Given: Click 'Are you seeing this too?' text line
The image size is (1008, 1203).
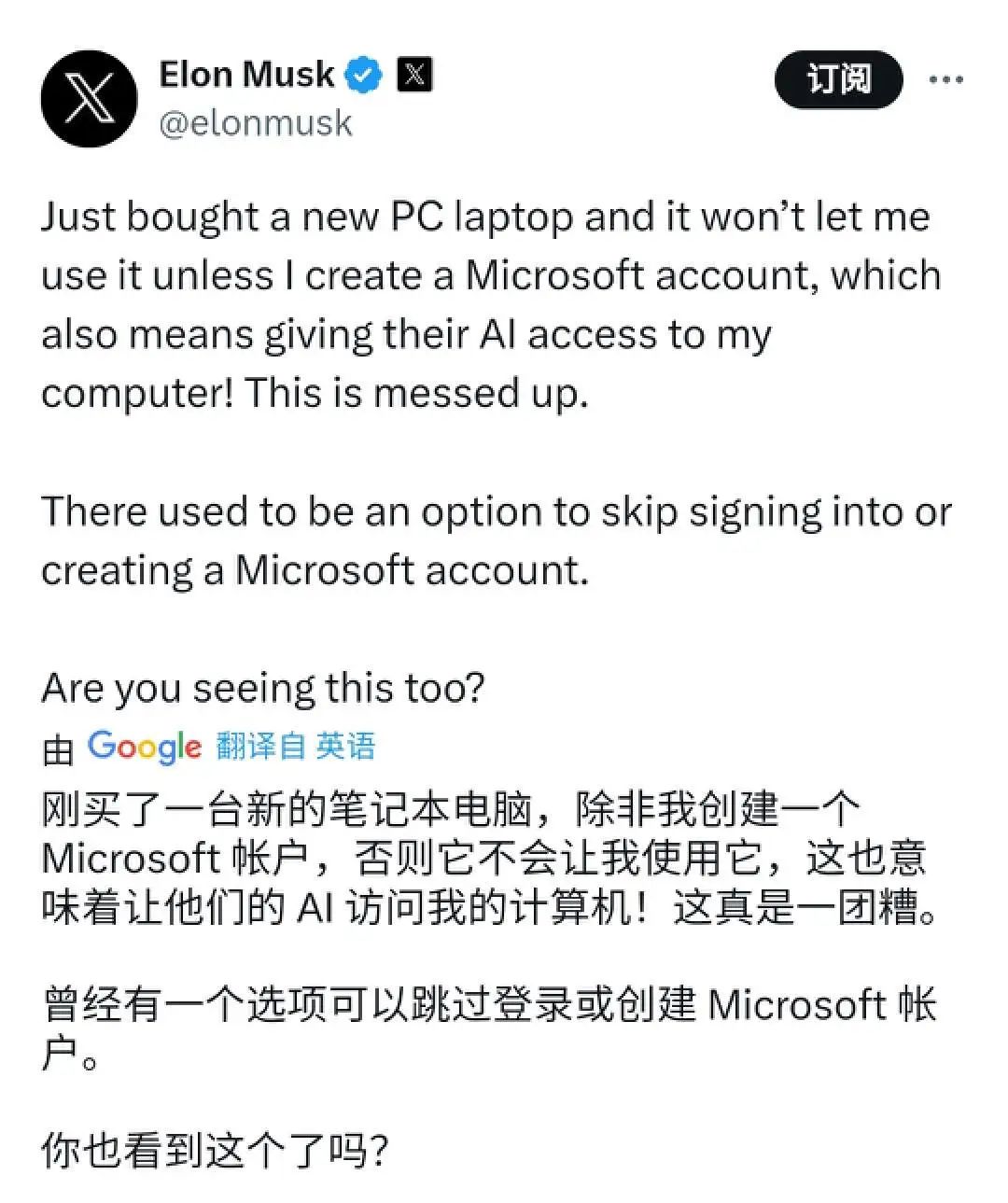Looking at the screenshot, I should 264,688.
